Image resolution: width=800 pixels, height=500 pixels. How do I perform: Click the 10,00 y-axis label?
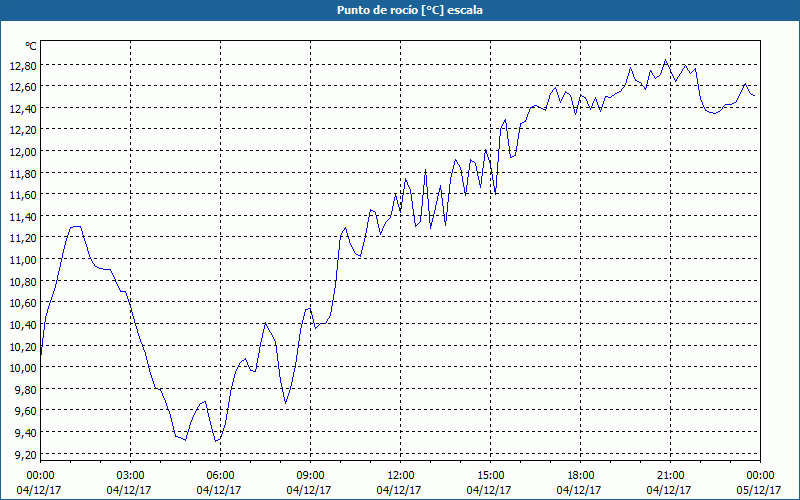tap(23, 368)
